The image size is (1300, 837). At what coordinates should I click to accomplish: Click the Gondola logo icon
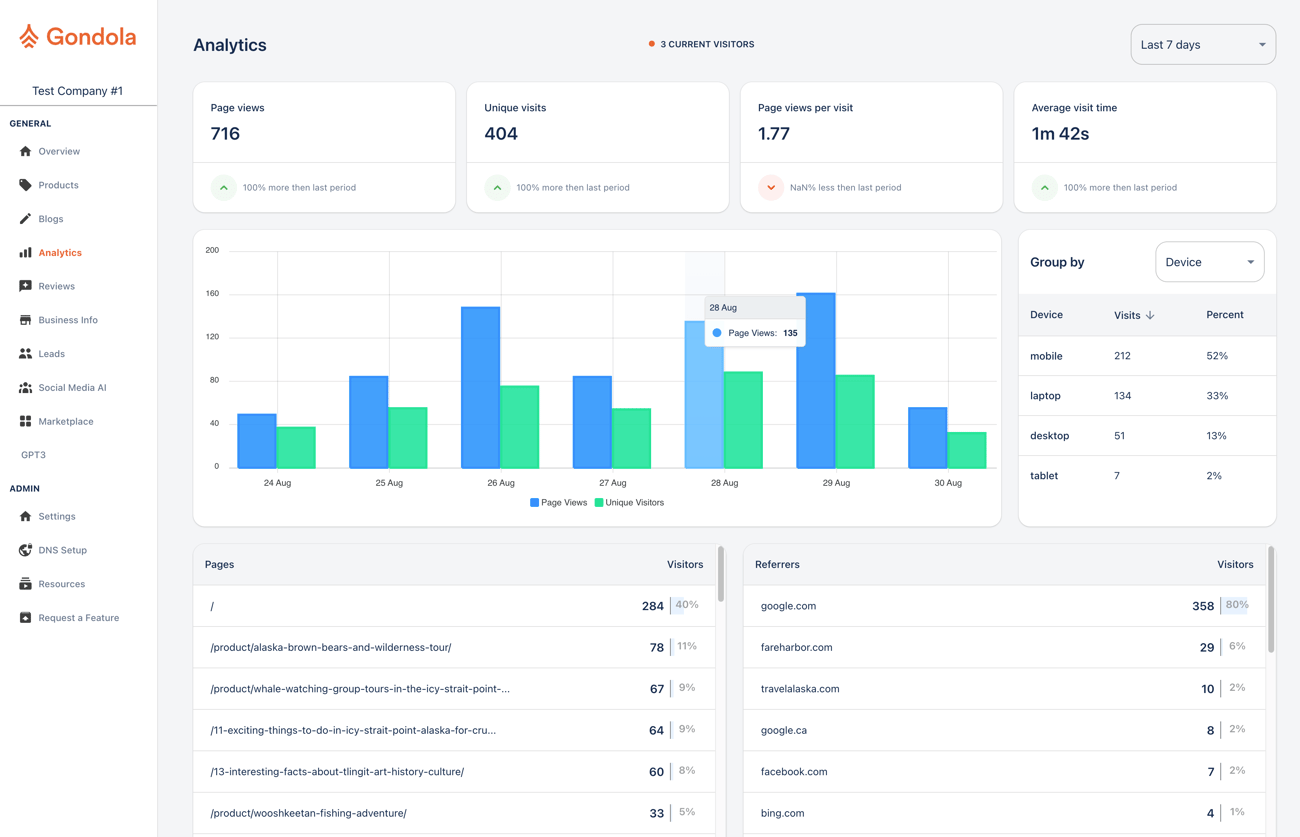29,37
